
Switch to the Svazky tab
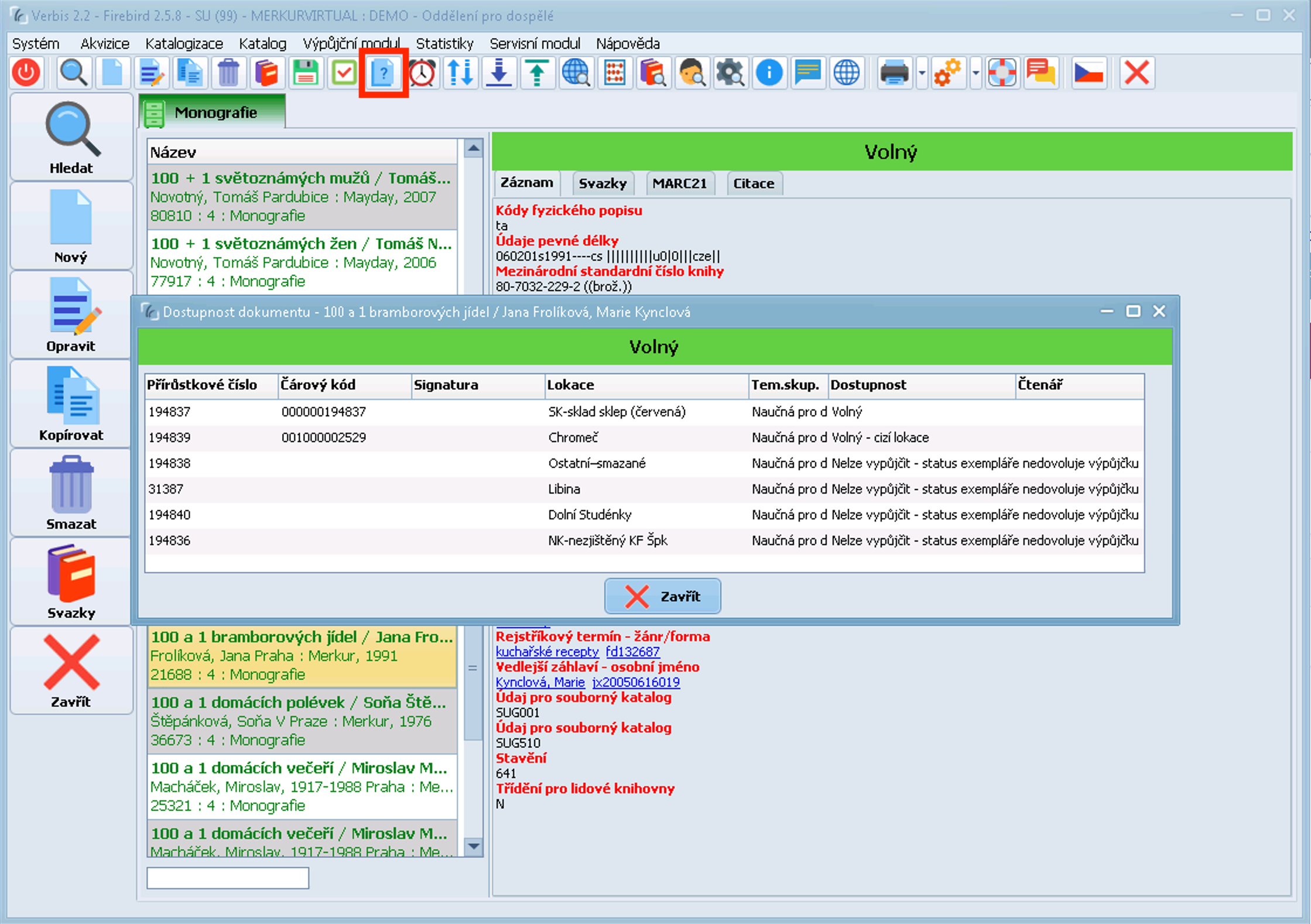pyautogui.click(x=603, y=183)
